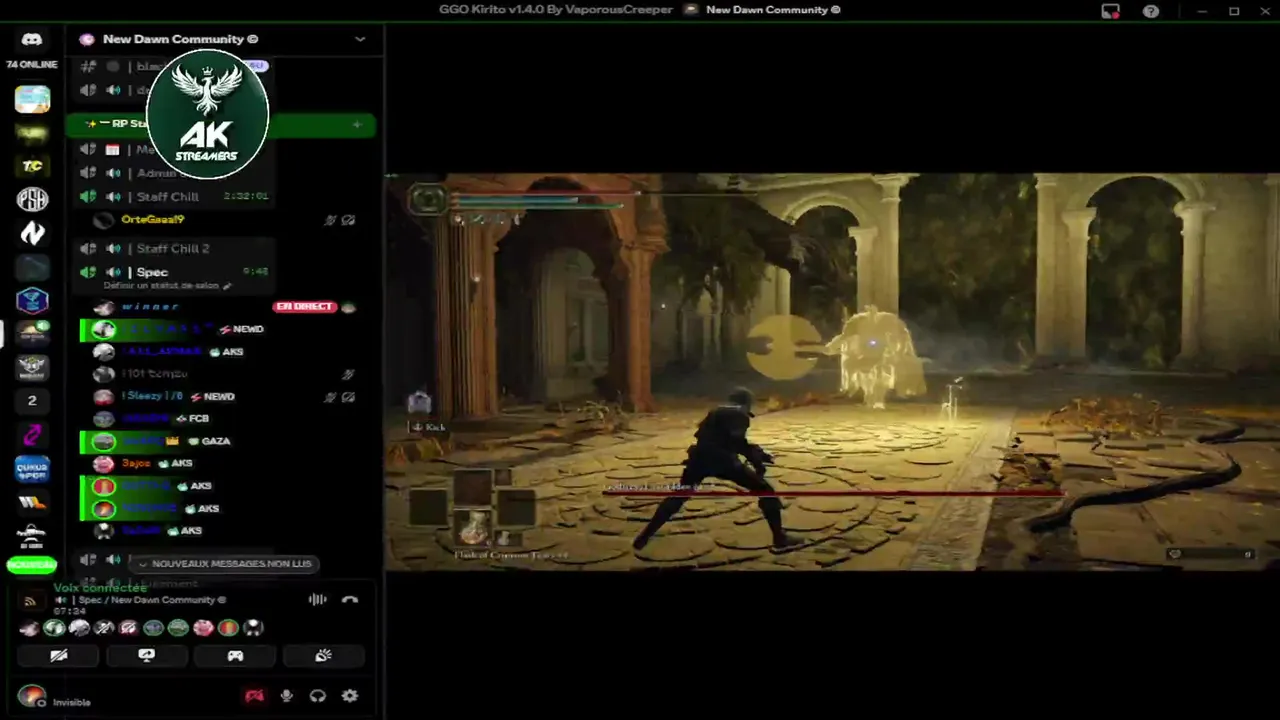Screen dimensions: 1280x720
Task: Disconnect from voice with phone icon
Action: point(350,600)
